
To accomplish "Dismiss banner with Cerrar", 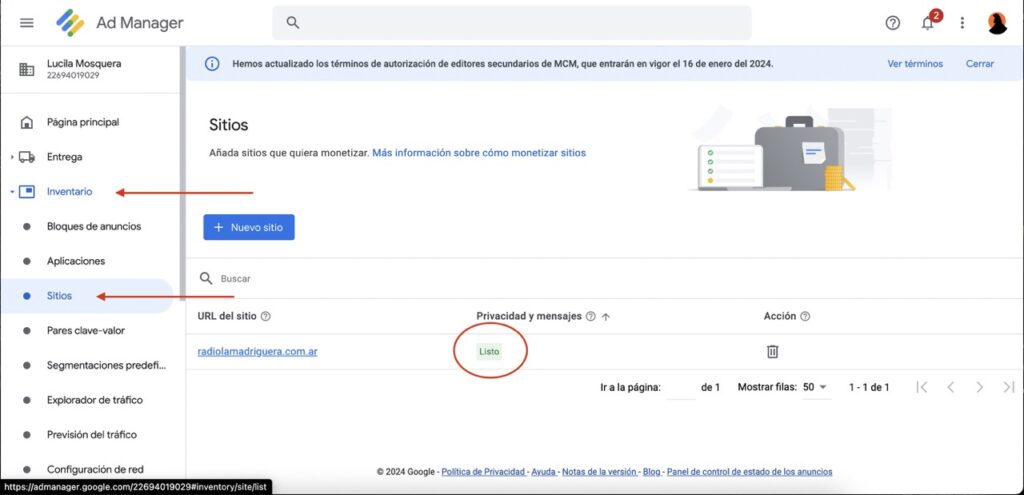I will pos(979,64).
